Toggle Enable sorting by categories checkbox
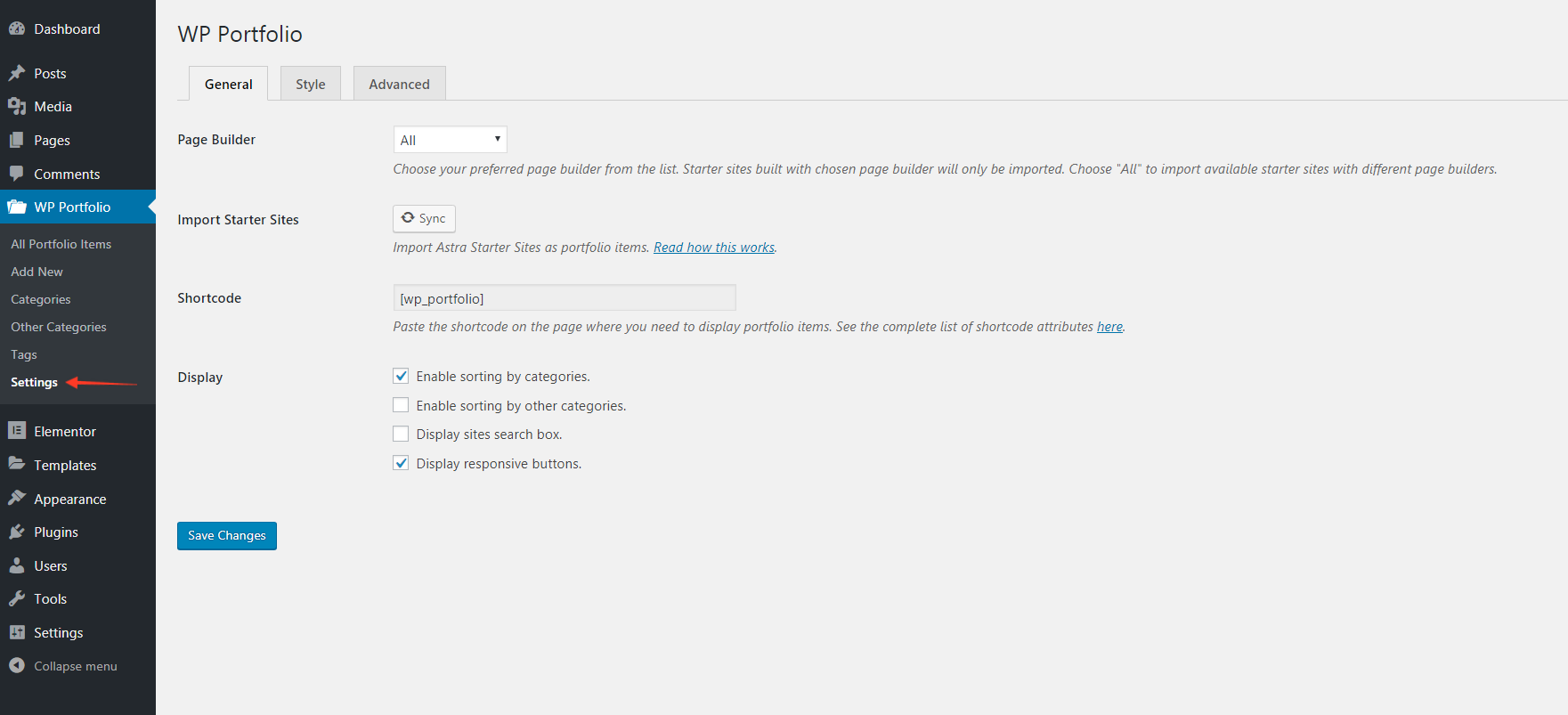 click(x=401, y=376)
